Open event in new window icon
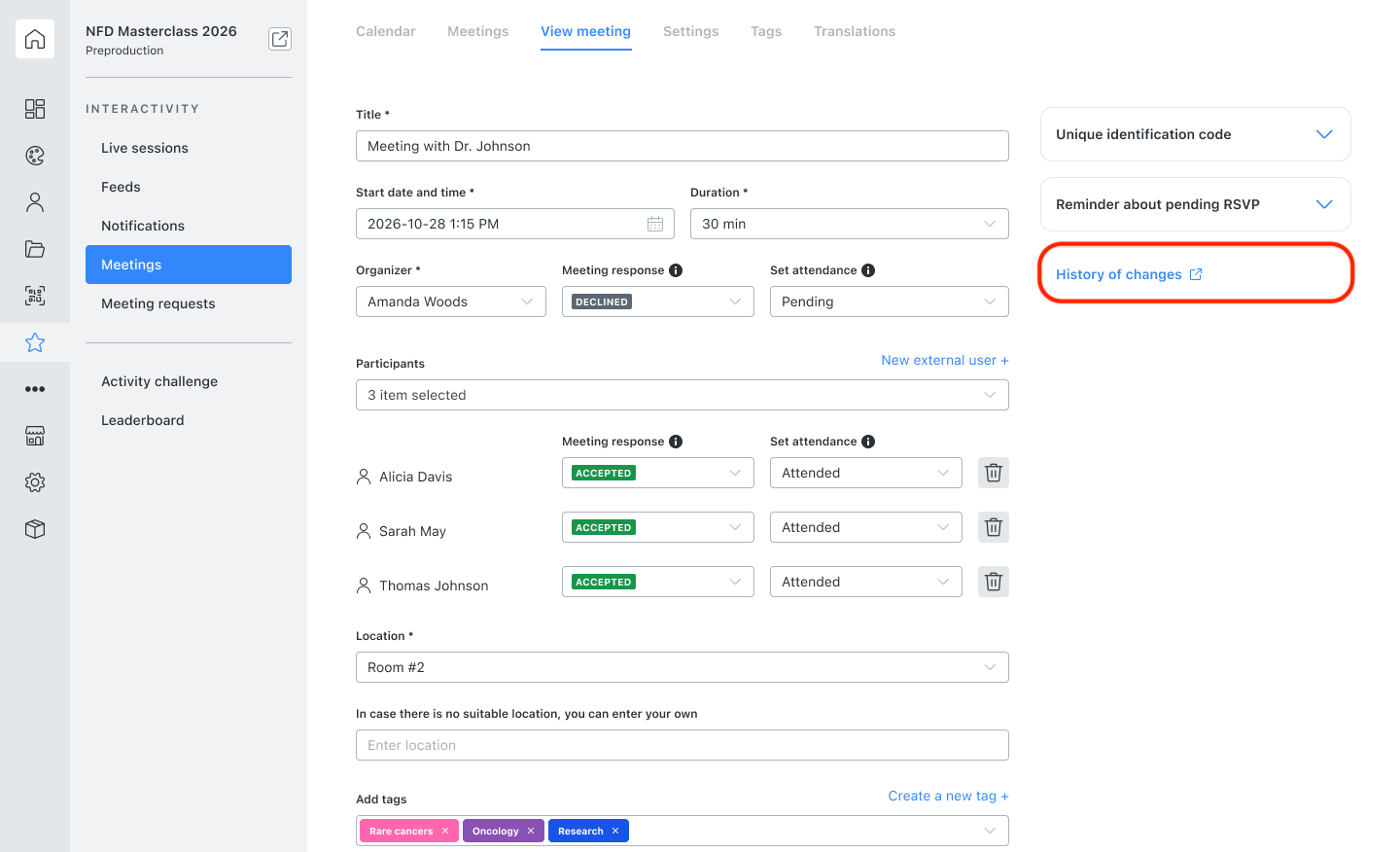1400x852 pixels. click(x=280, y=39)
